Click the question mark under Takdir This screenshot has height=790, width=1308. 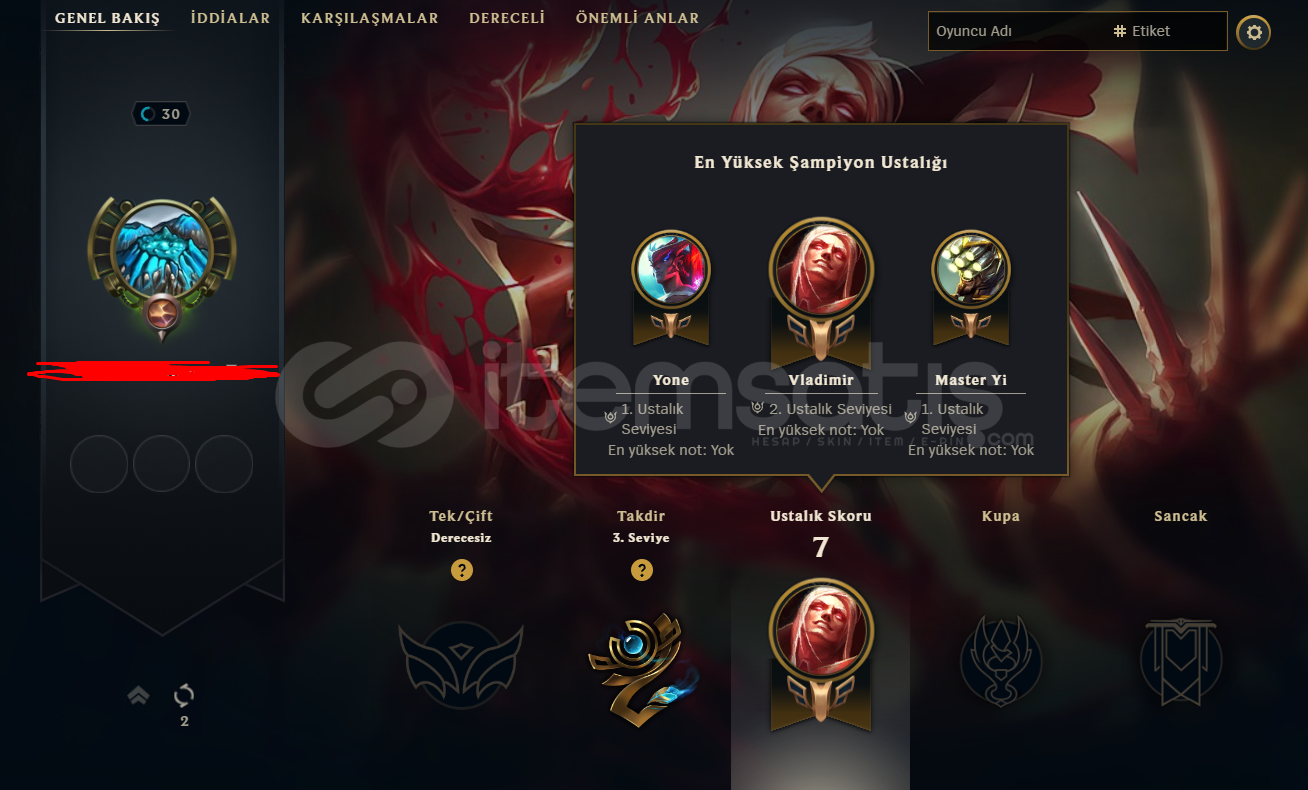pos(641,570)
